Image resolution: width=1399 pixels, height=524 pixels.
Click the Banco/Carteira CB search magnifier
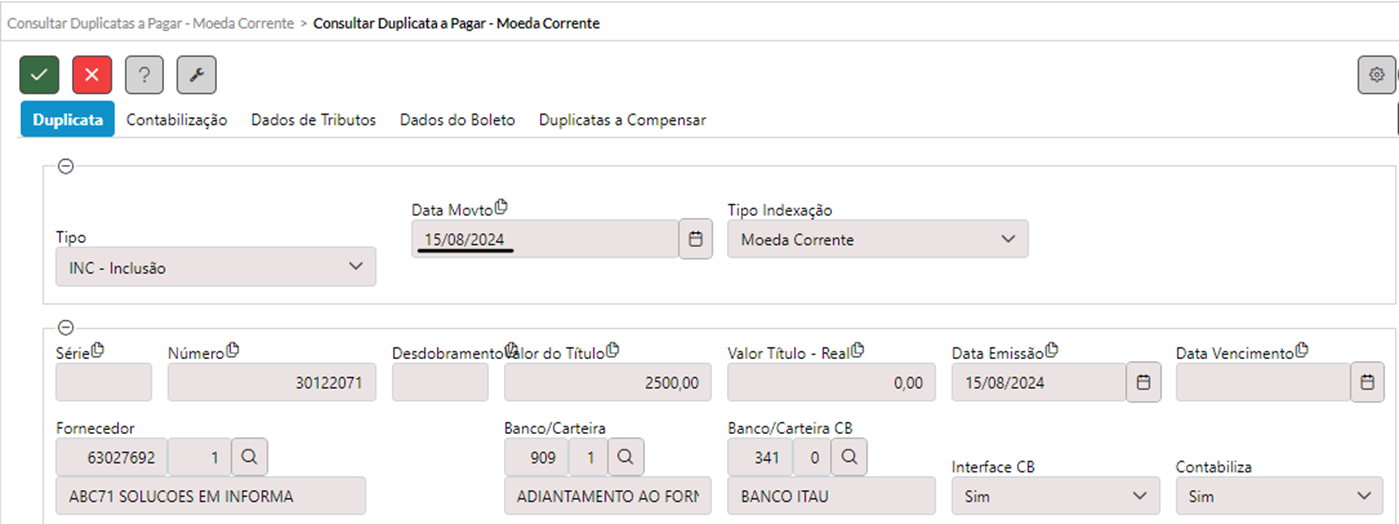[x=849, y=457]
